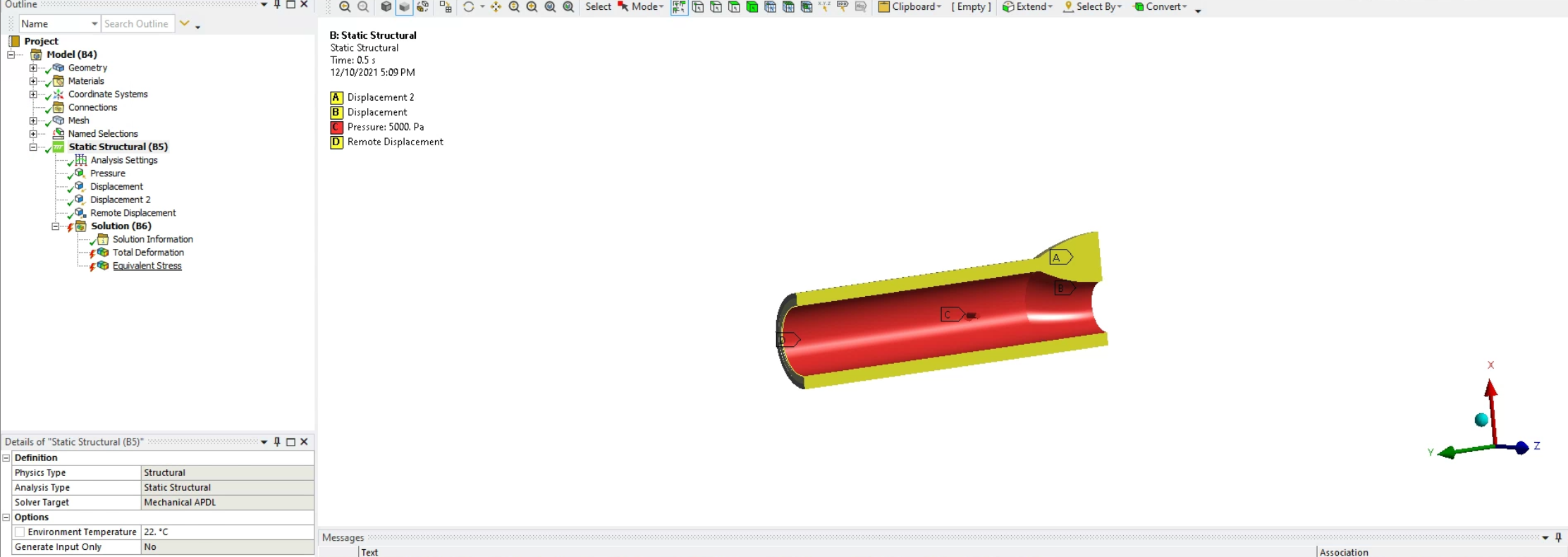Click the Extend selection icon
The width and height of the screenshot is (1568, 557).
click(1008, 7)
